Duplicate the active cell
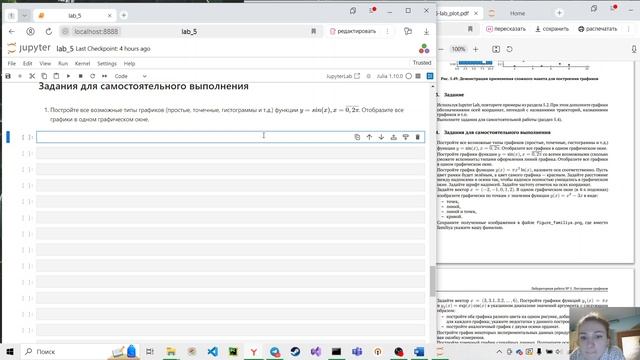The height and width of the screenshot is (360, 640). [357, 137]
